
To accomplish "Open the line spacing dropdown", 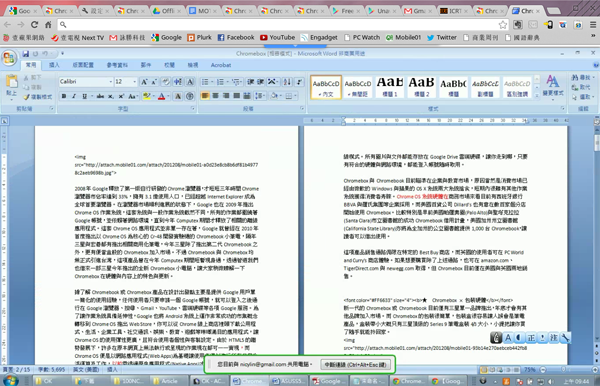I will click(x=260, y=96).
